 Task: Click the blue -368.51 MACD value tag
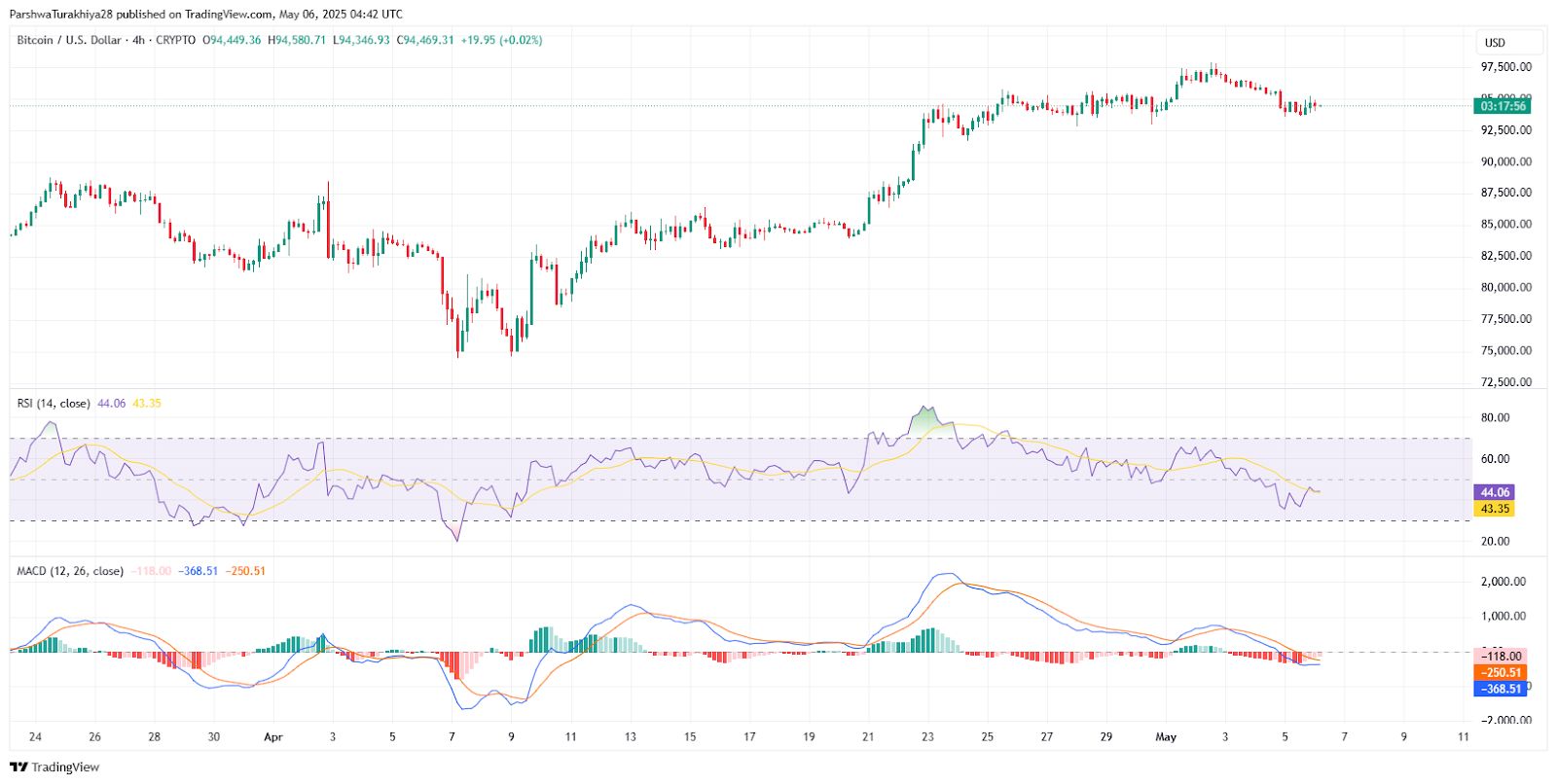1501,689
